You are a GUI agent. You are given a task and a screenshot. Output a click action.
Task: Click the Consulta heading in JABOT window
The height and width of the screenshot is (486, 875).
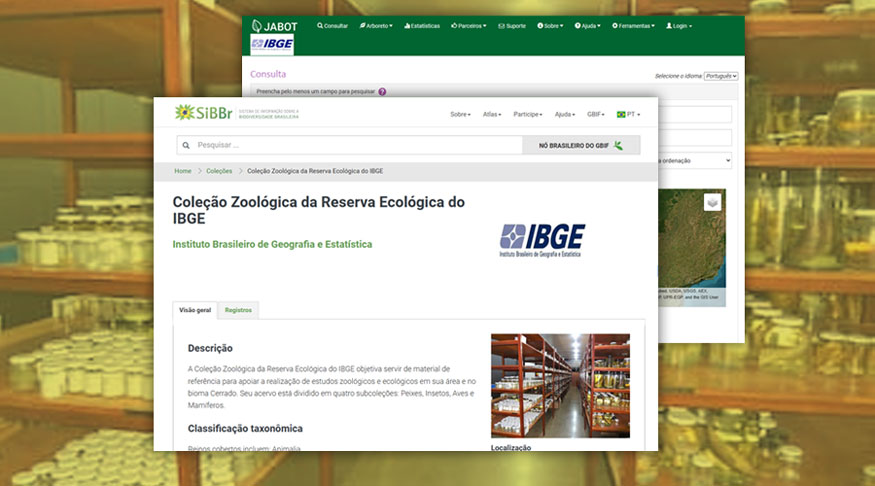click(268, 74)
